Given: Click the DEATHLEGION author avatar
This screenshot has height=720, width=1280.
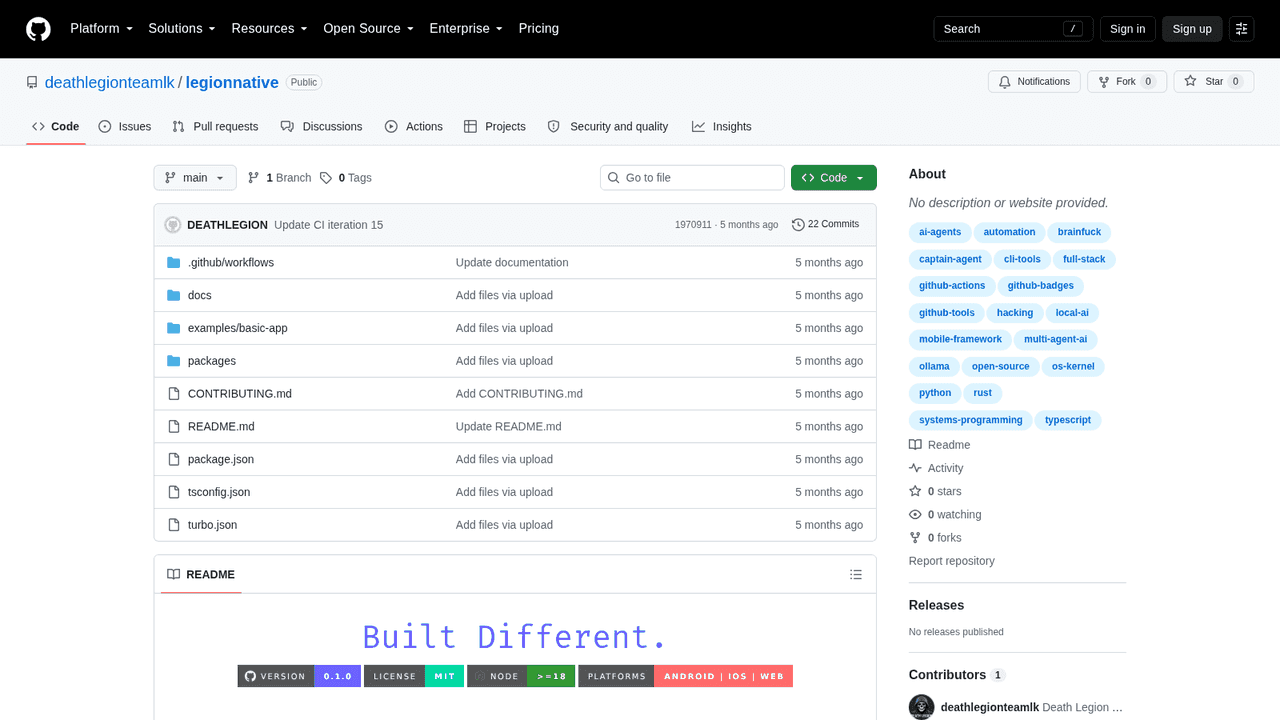Looking at the screenshot, I should [x=173, y=225].
